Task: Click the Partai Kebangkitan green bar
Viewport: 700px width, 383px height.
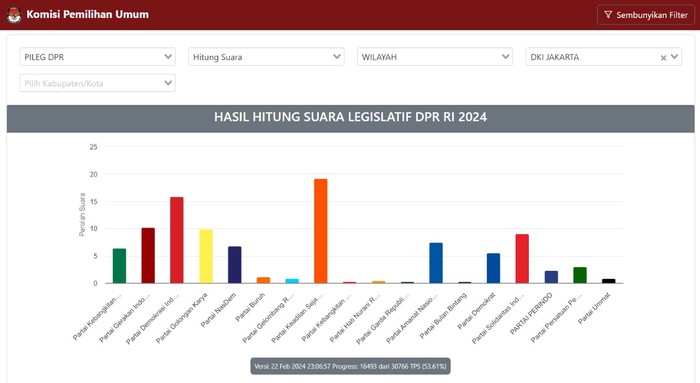Action: click(x=119, y=266)
